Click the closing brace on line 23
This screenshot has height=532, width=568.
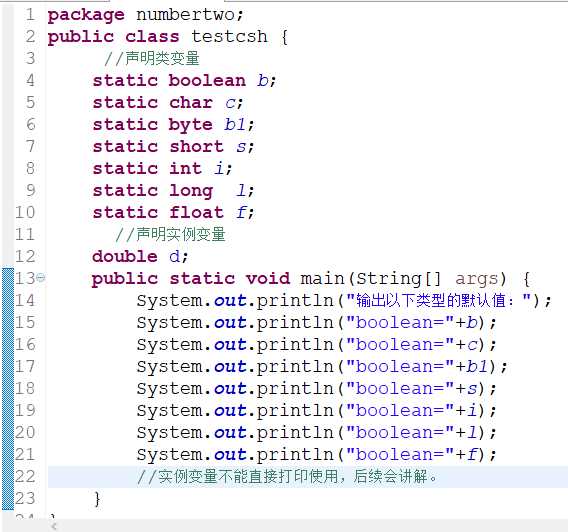(97, 499)
